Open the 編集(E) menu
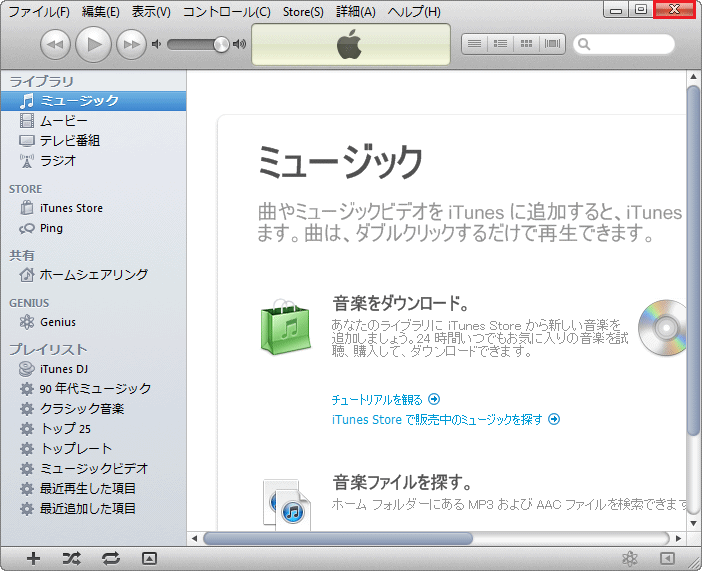Image resolution: width=702 pixels, height=571 pixels. pos(101,12)
